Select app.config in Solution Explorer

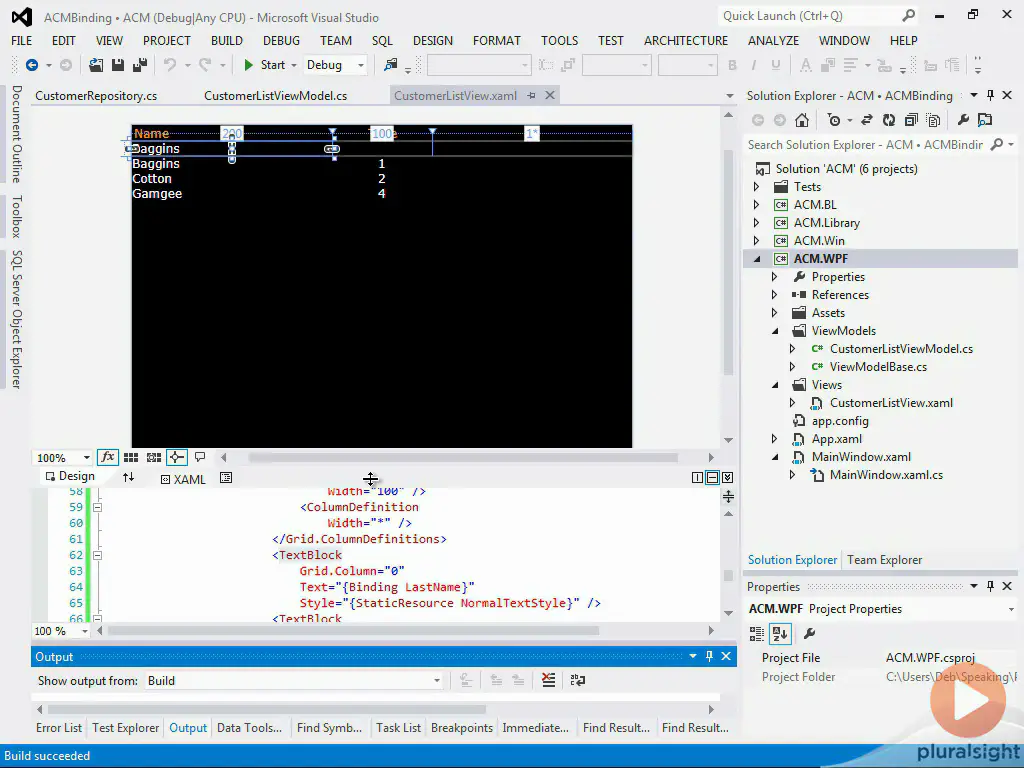(840, 421)
